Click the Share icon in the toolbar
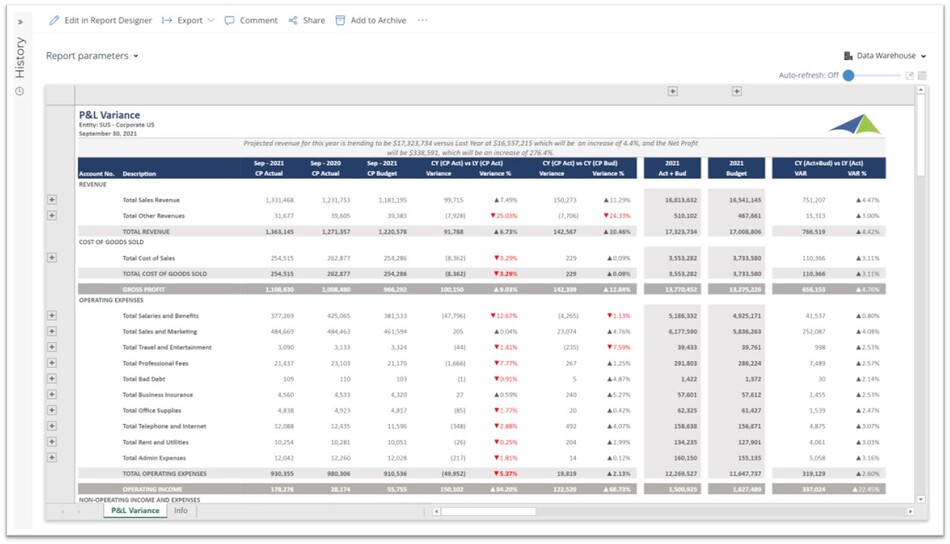The width and height of the screenshot is (950, 544). click(293, 20)
